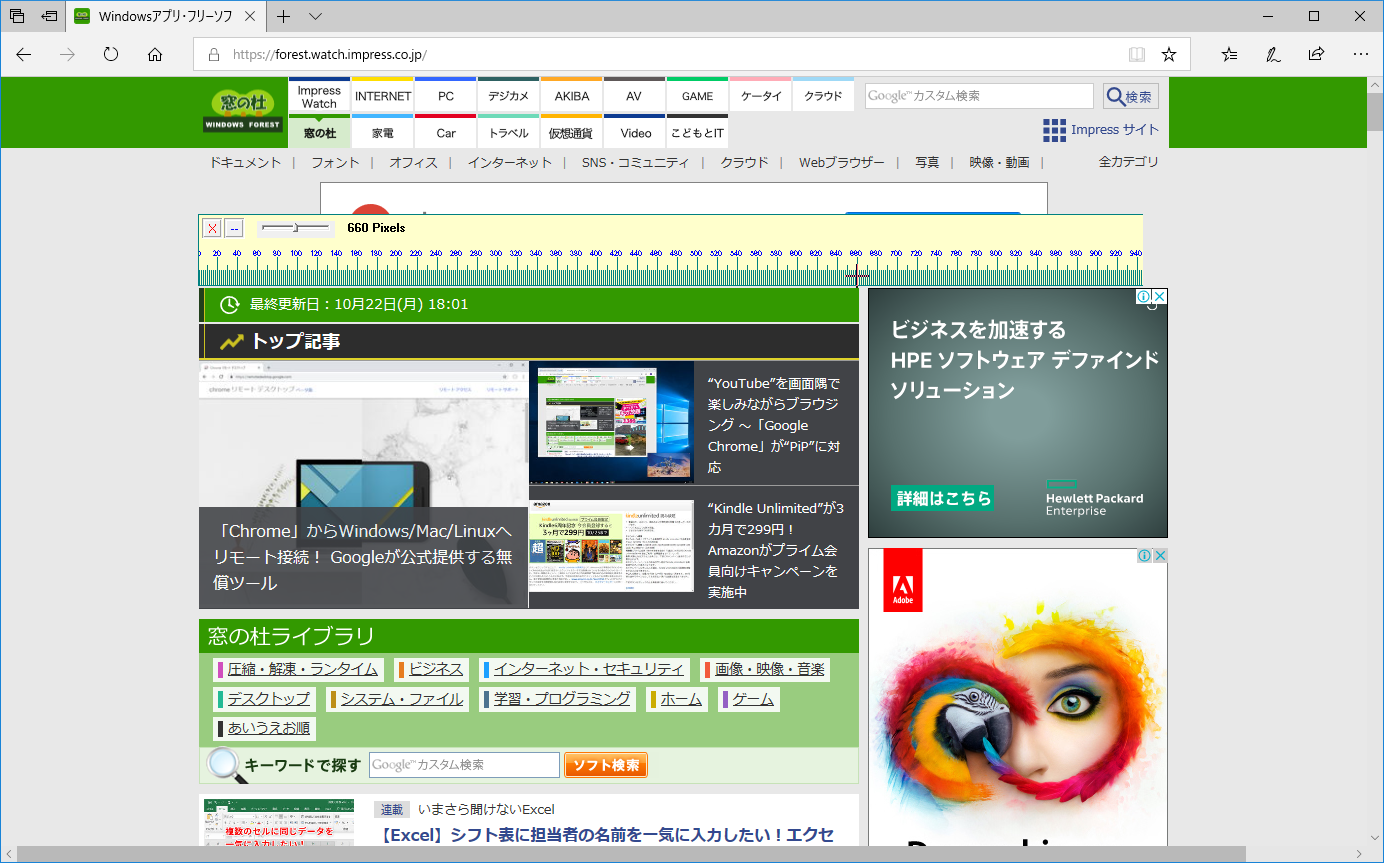Click the Web Note pen icon

click(x=1272, y=55)
